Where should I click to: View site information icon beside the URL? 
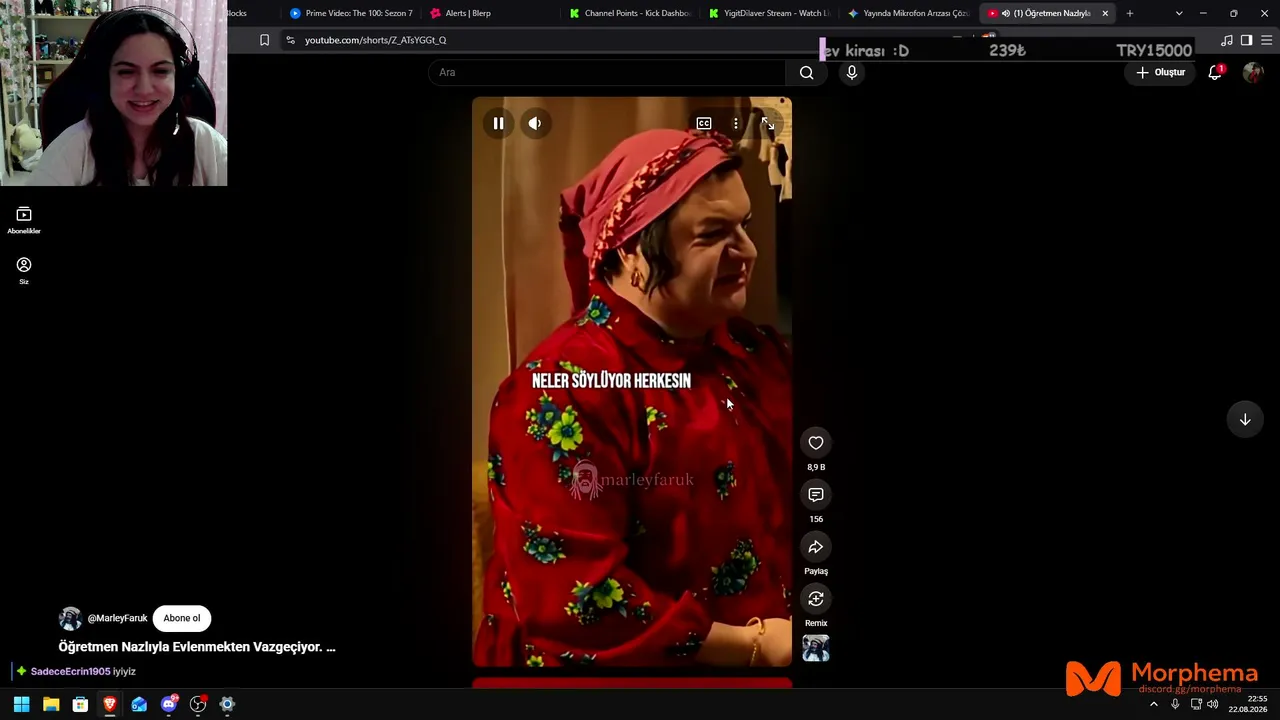(290, 40)
